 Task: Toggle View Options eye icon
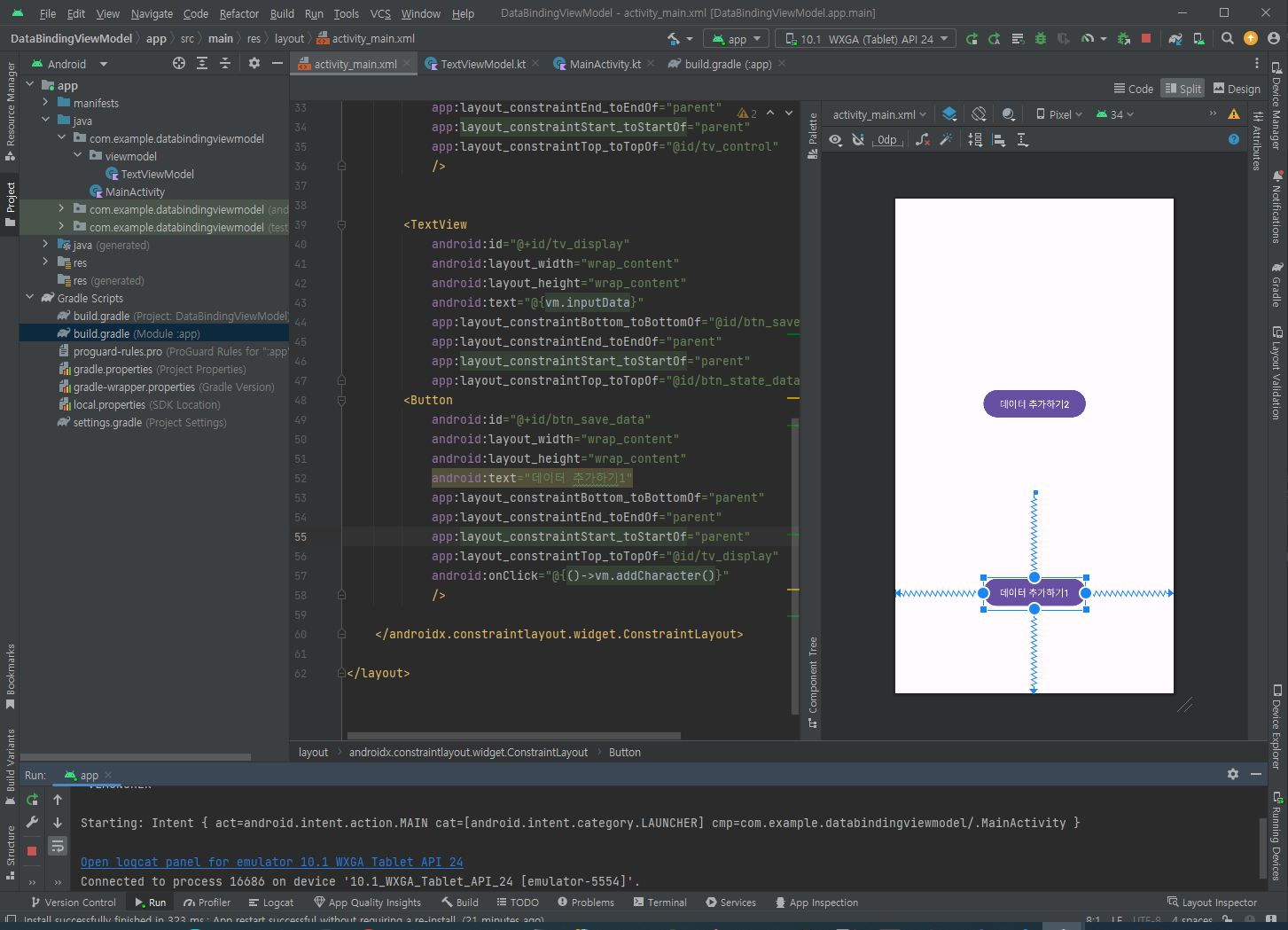pos(835,140)
